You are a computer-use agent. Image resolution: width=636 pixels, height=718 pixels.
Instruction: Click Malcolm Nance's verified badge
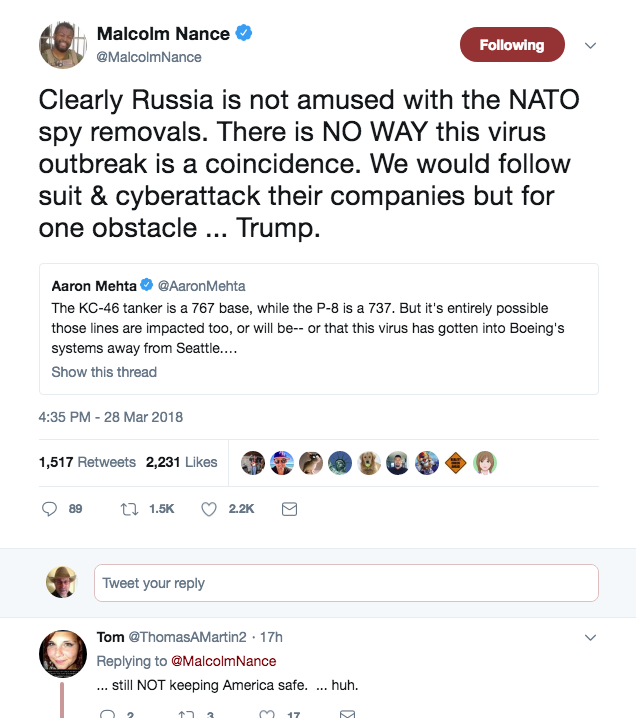pos(244,33)
